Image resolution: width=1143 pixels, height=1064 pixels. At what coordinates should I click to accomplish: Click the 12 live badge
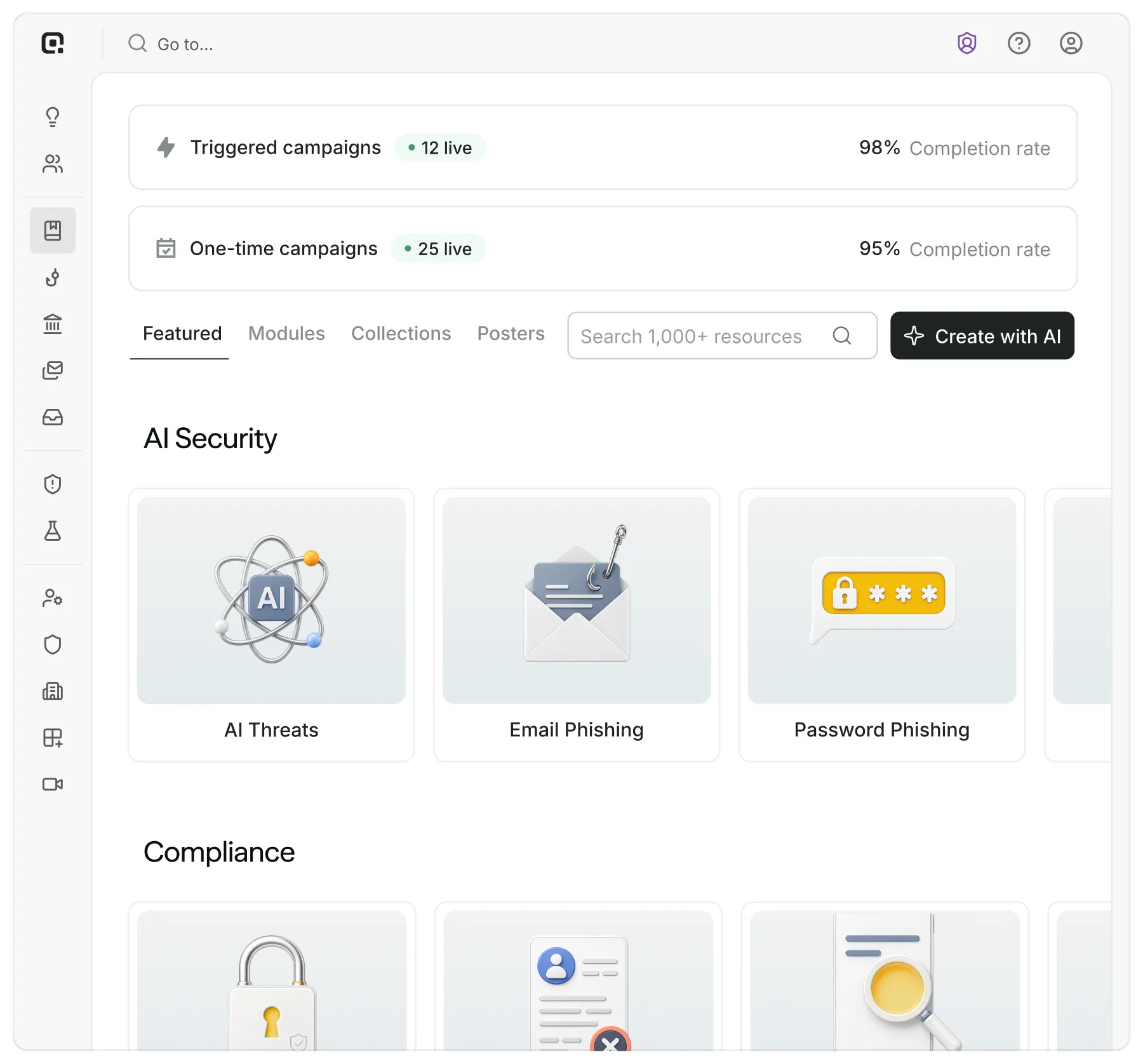[441, 148]
